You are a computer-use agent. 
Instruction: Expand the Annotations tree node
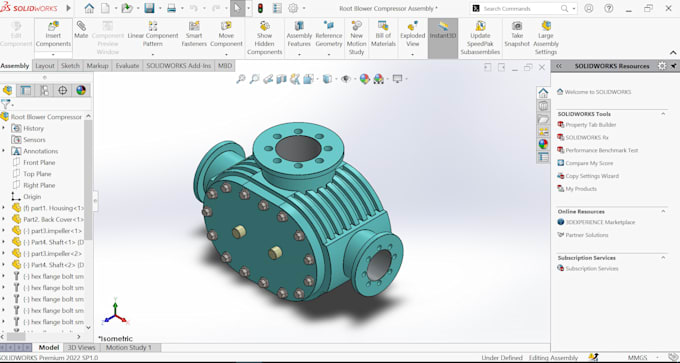point(3,151)
